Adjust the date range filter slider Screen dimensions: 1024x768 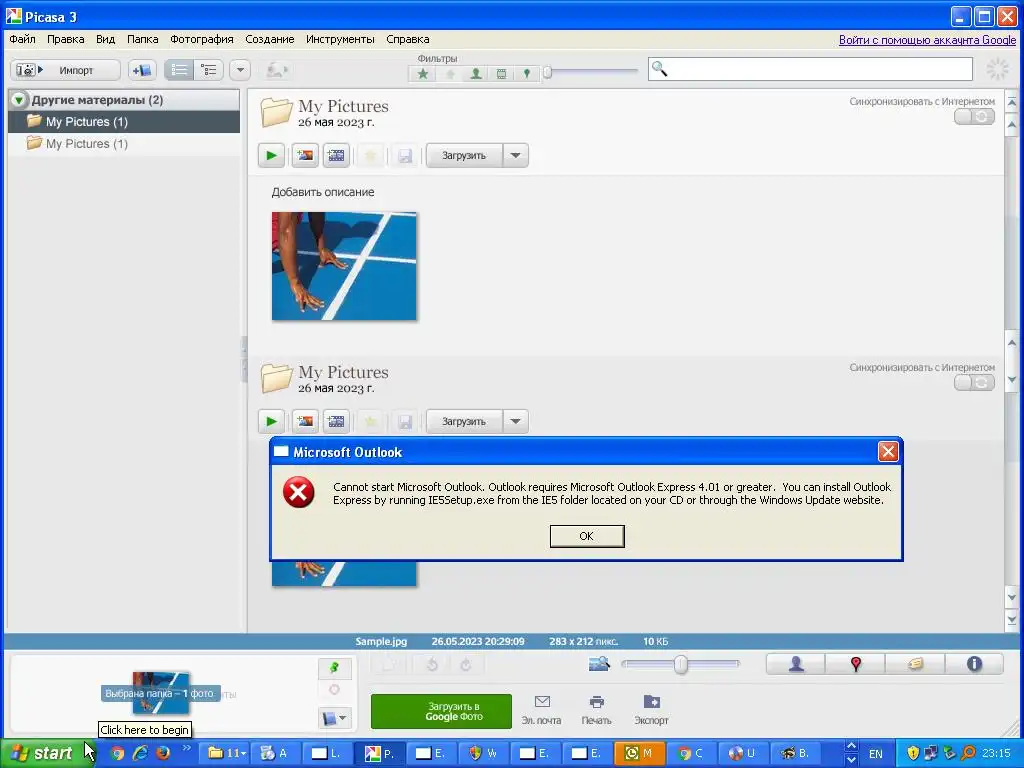point(547,72)
